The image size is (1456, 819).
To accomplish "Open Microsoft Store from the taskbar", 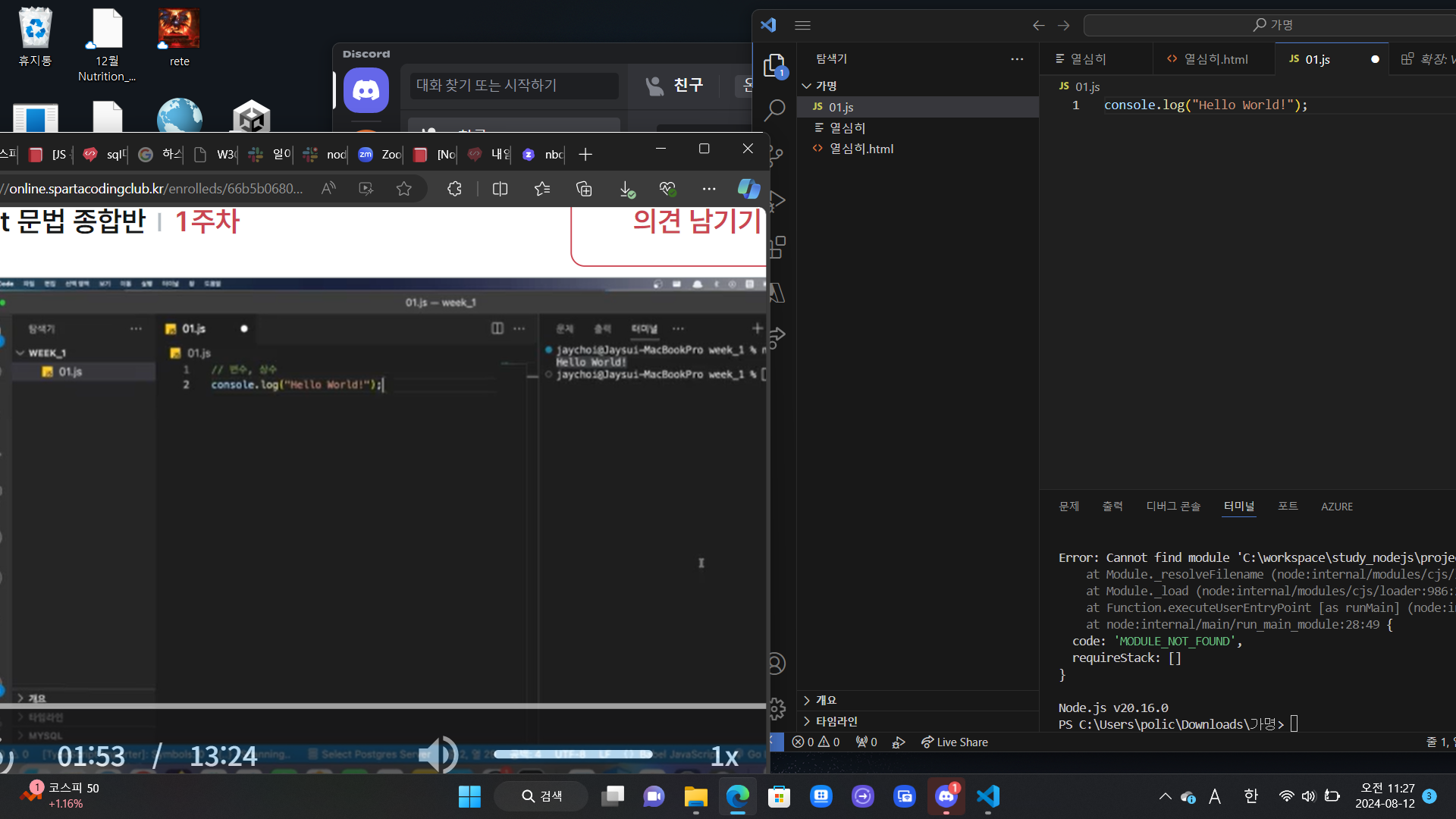I will click(x=779, y=796).
